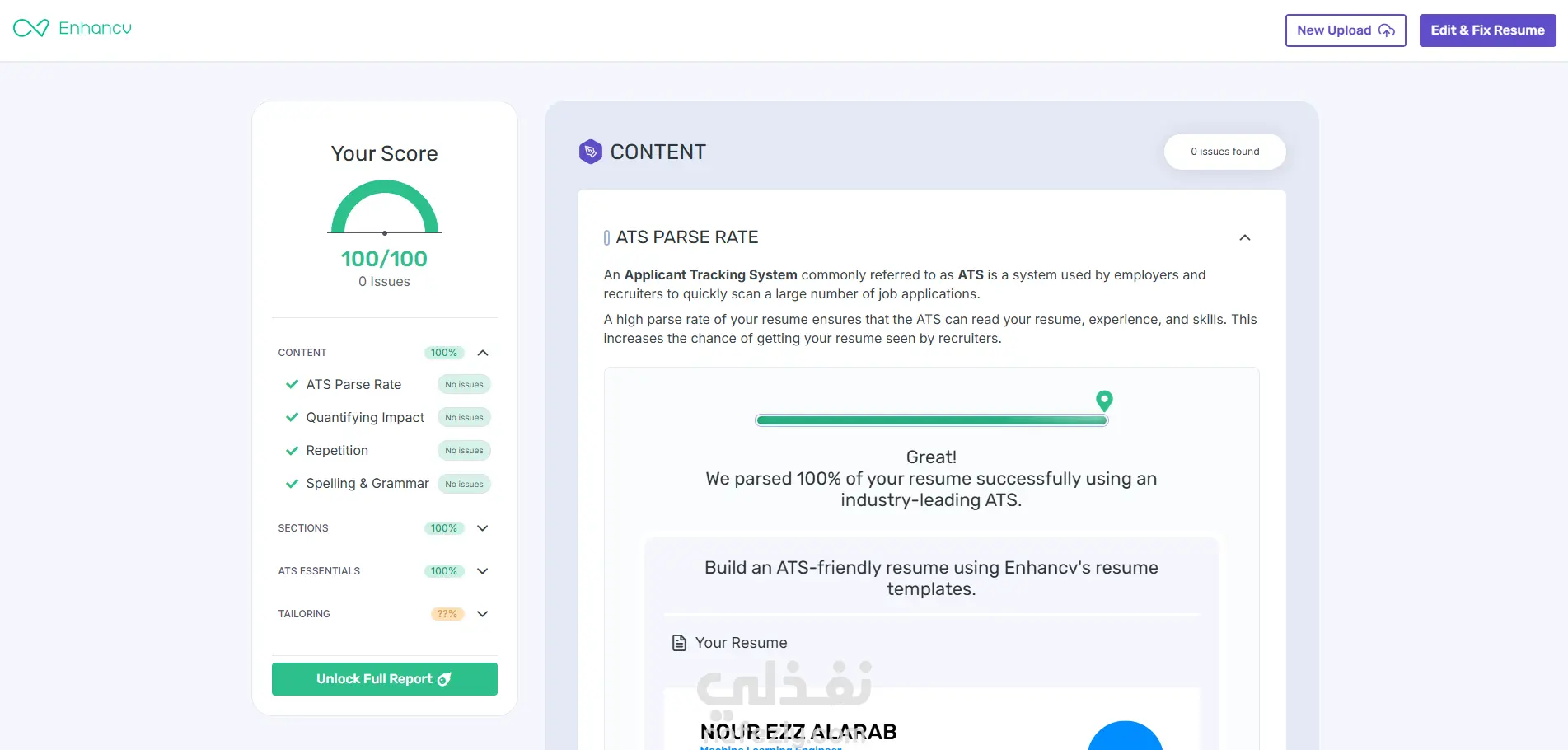The width and height of the screenshot is (1568, 750).
Task: Collapse the ATS Parse Rate panel
Action: [1245, 237]
